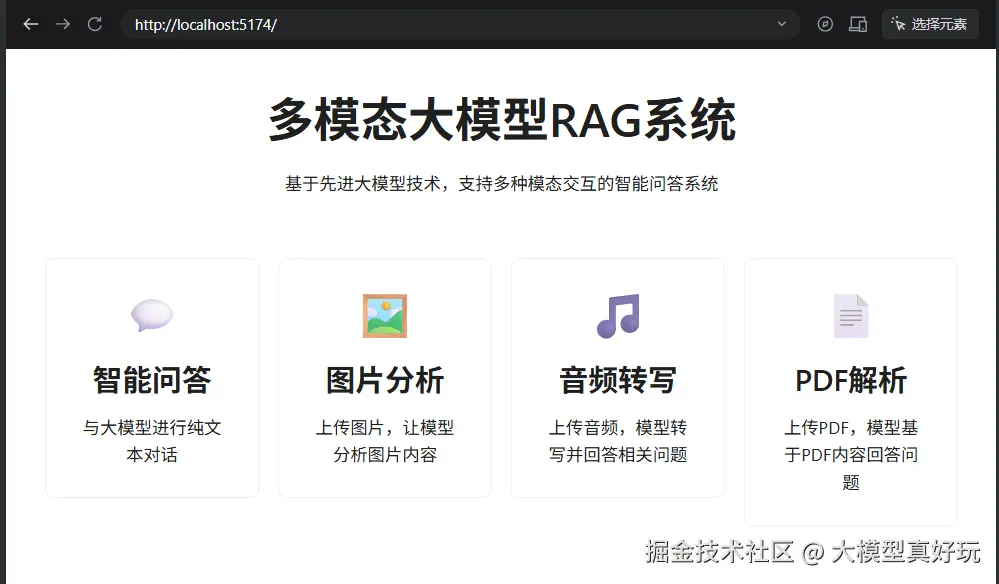Click the browser forward arrow
The image size is (999, 584).
click(x=62, y=24)
